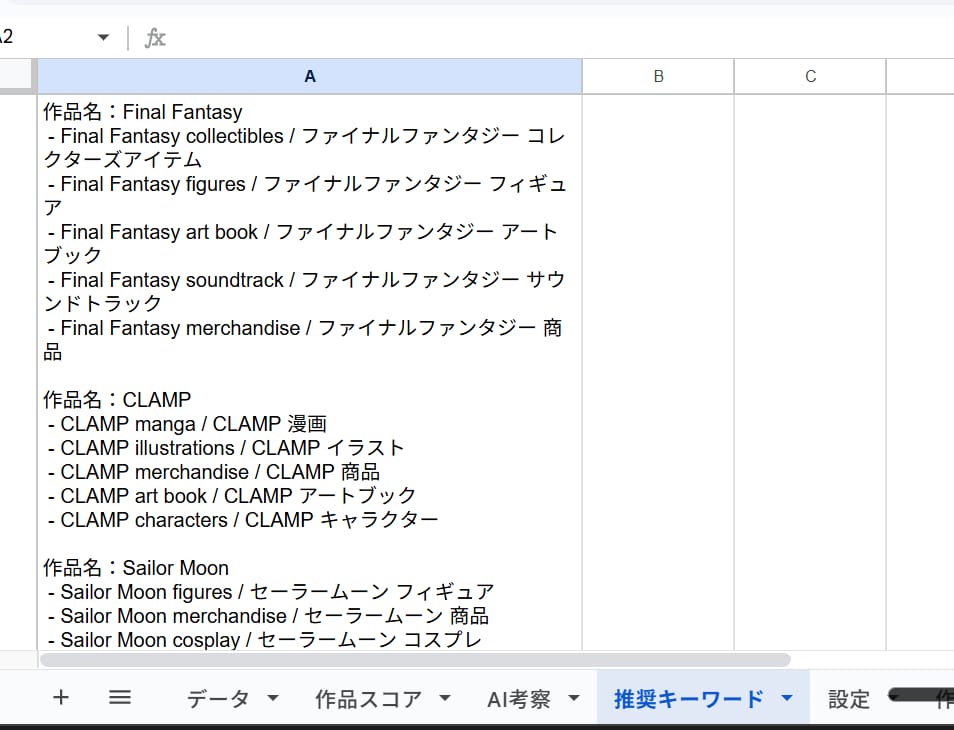The image size is (954, 730).
Task: Open the データ tab dropdown arrow
Action: tap(273, 698)
